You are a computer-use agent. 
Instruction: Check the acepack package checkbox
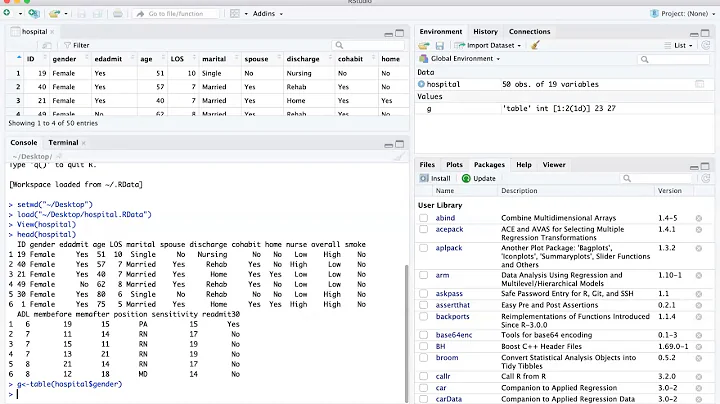click(423, 230)
